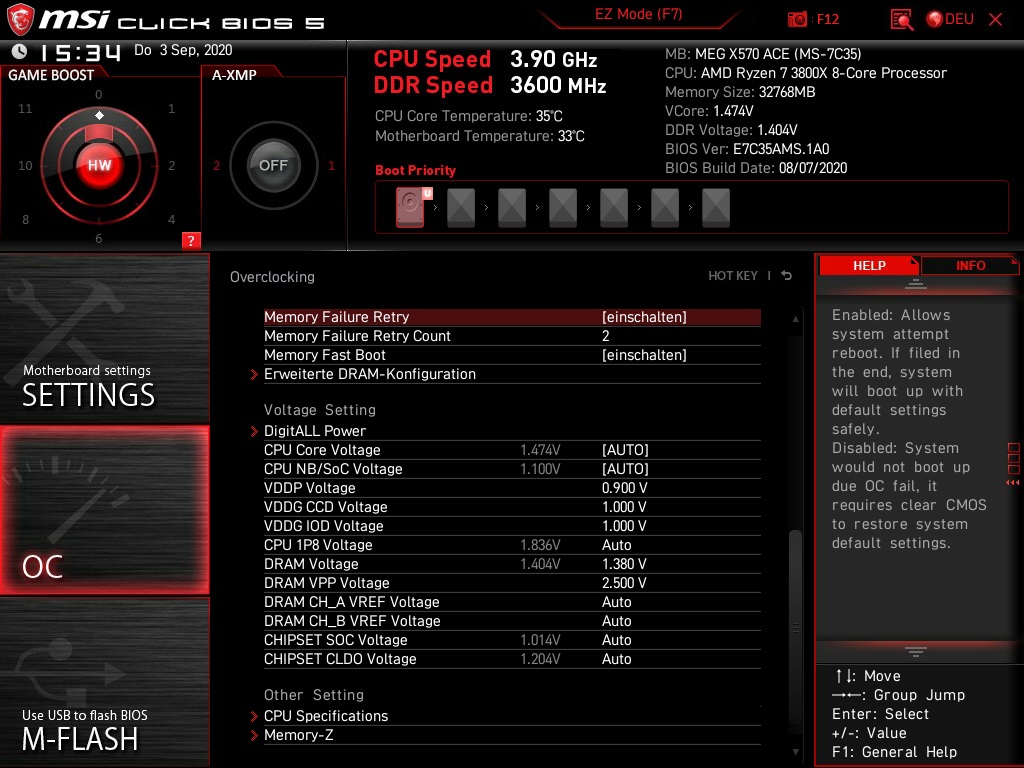The width and height of the screenshot is (1024, 768).
Task: Change Memory Fast Boot [einschalten] setting
Action: (644, 355)
